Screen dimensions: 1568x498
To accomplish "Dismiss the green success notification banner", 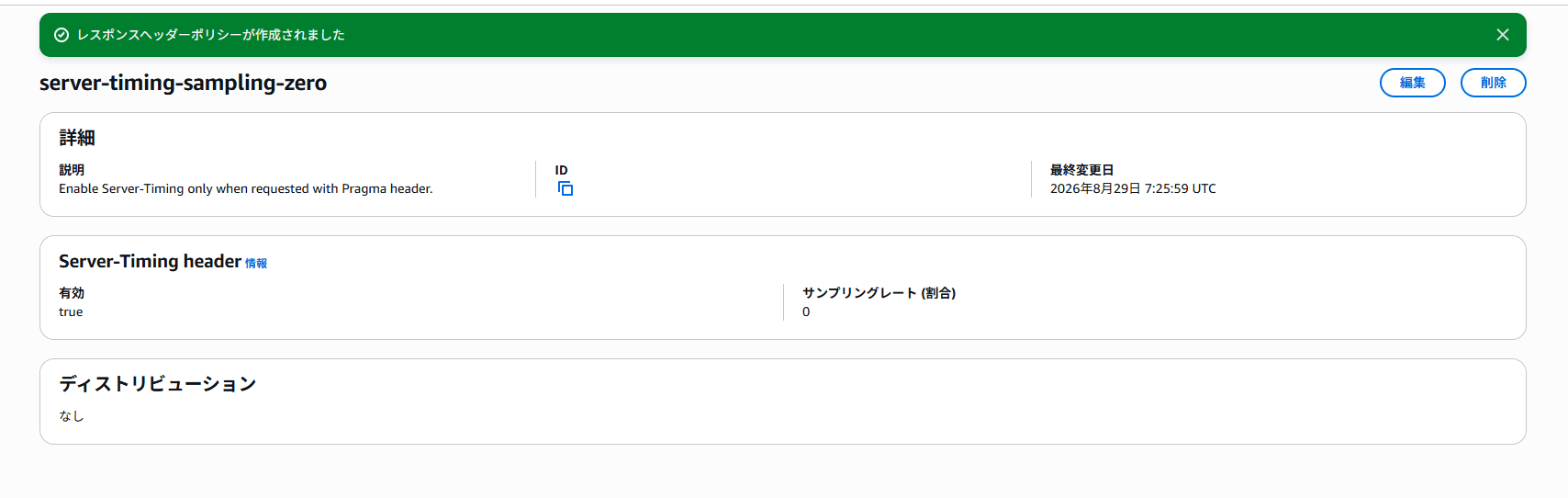I will (x=1503, y=35).
